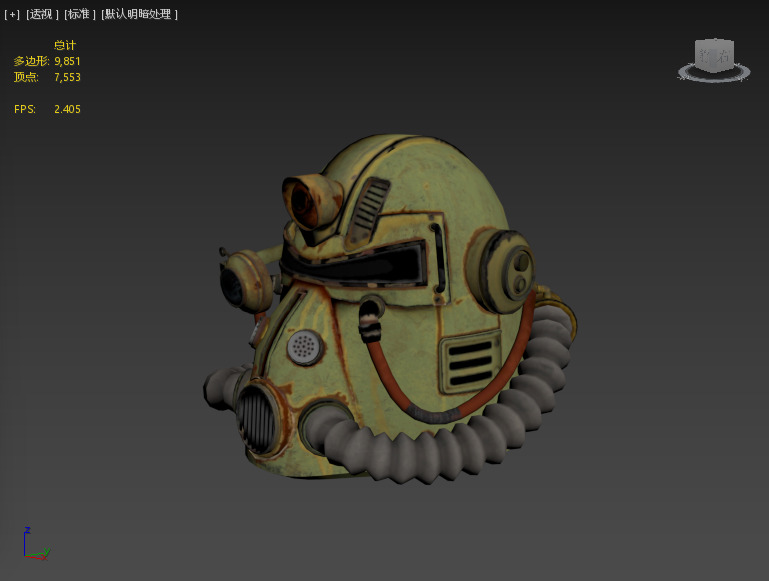This screenshot has width=769, height=581.
Task: Open the 标准 standard quality menu
Action: 80,15
